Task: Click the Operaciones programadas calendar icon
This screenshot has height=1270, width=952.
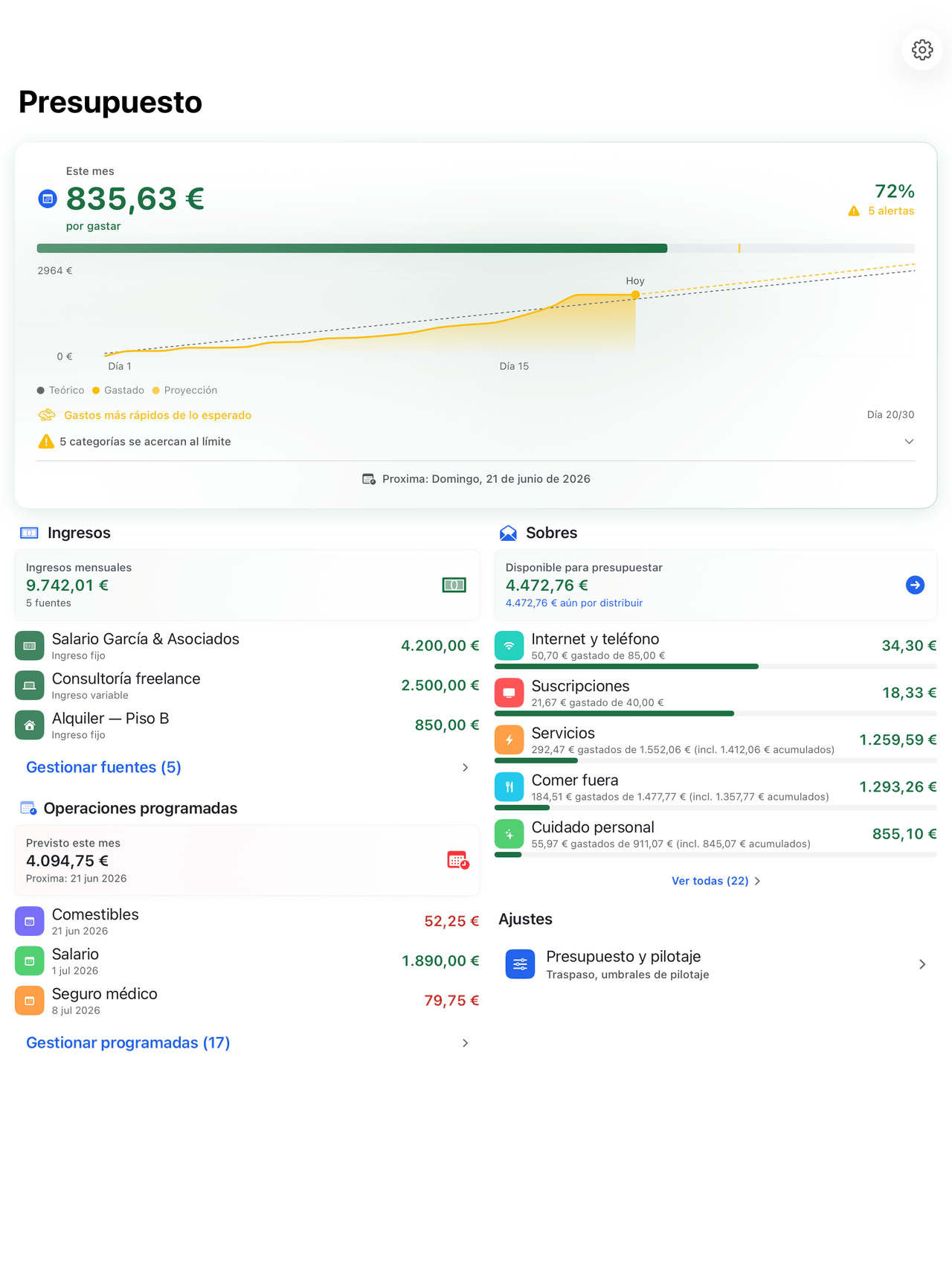Action: pos(28,808)
